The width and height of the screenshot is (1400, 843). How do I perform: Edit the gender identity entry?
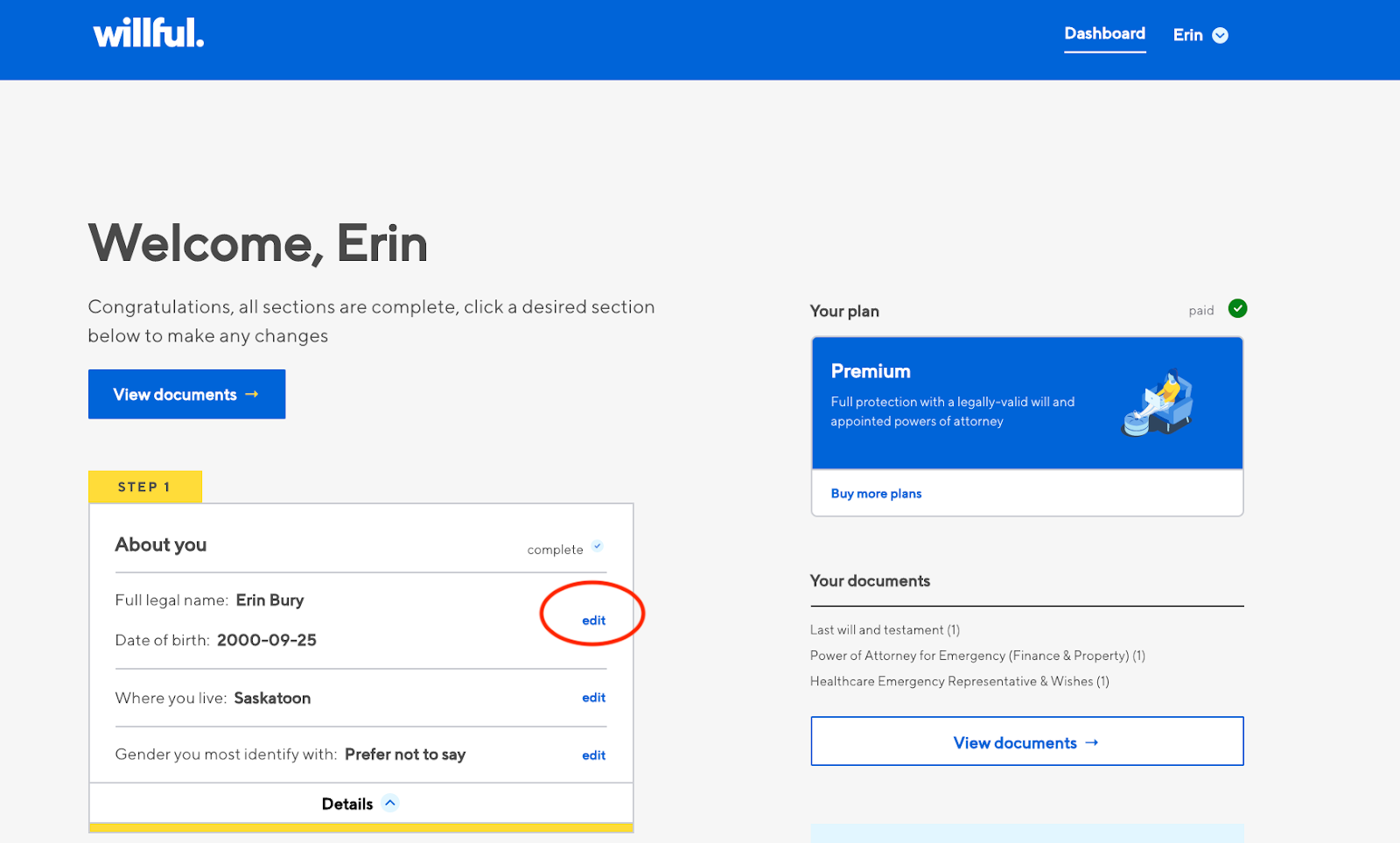593,755
